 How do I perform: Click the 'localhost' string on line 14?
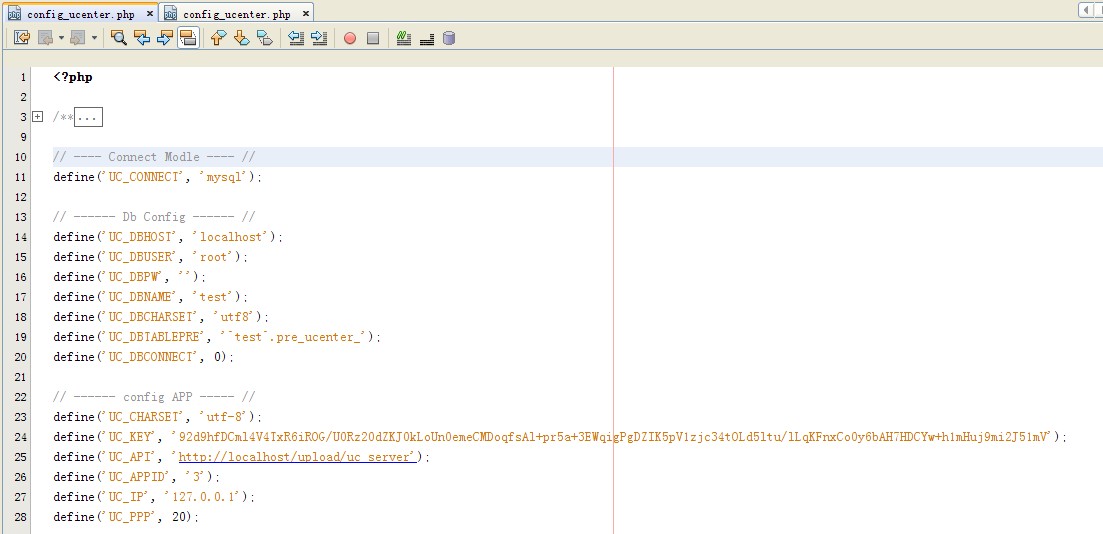[x=231, y=237]
